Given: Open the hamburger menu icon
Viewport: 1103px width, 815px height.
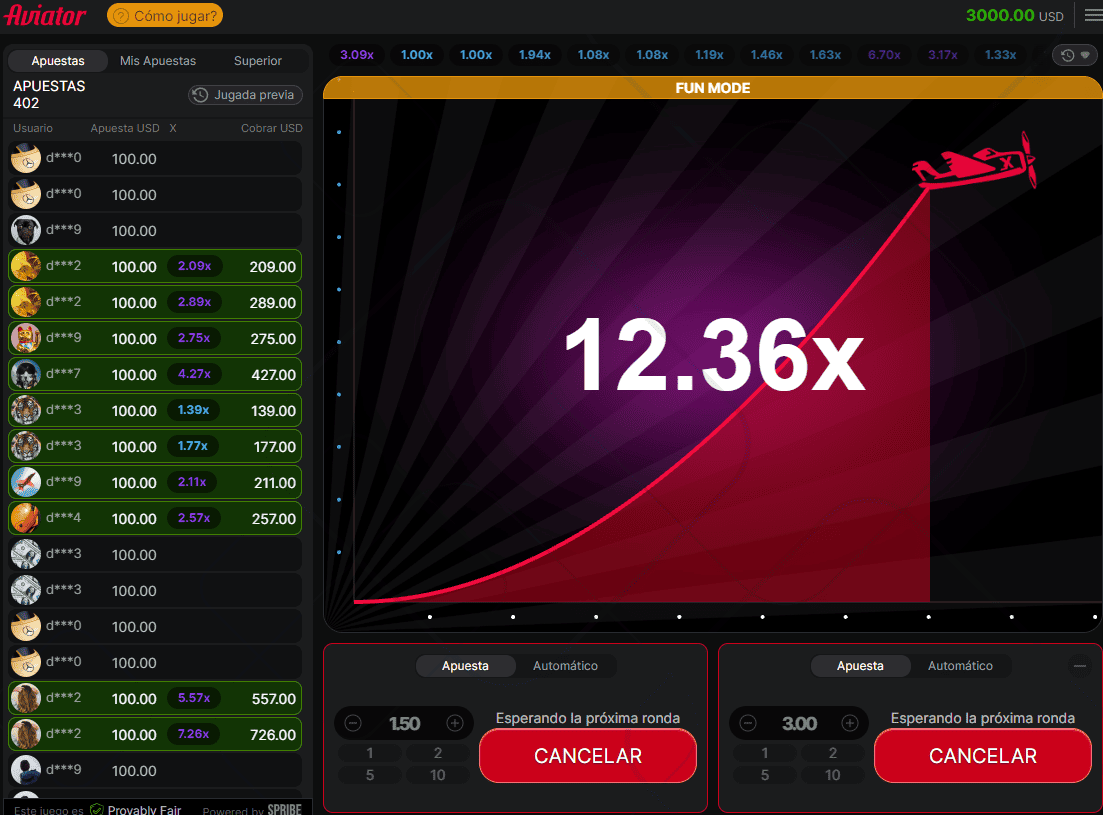Looking at the screenshot, I should [x=1093, y=15].
